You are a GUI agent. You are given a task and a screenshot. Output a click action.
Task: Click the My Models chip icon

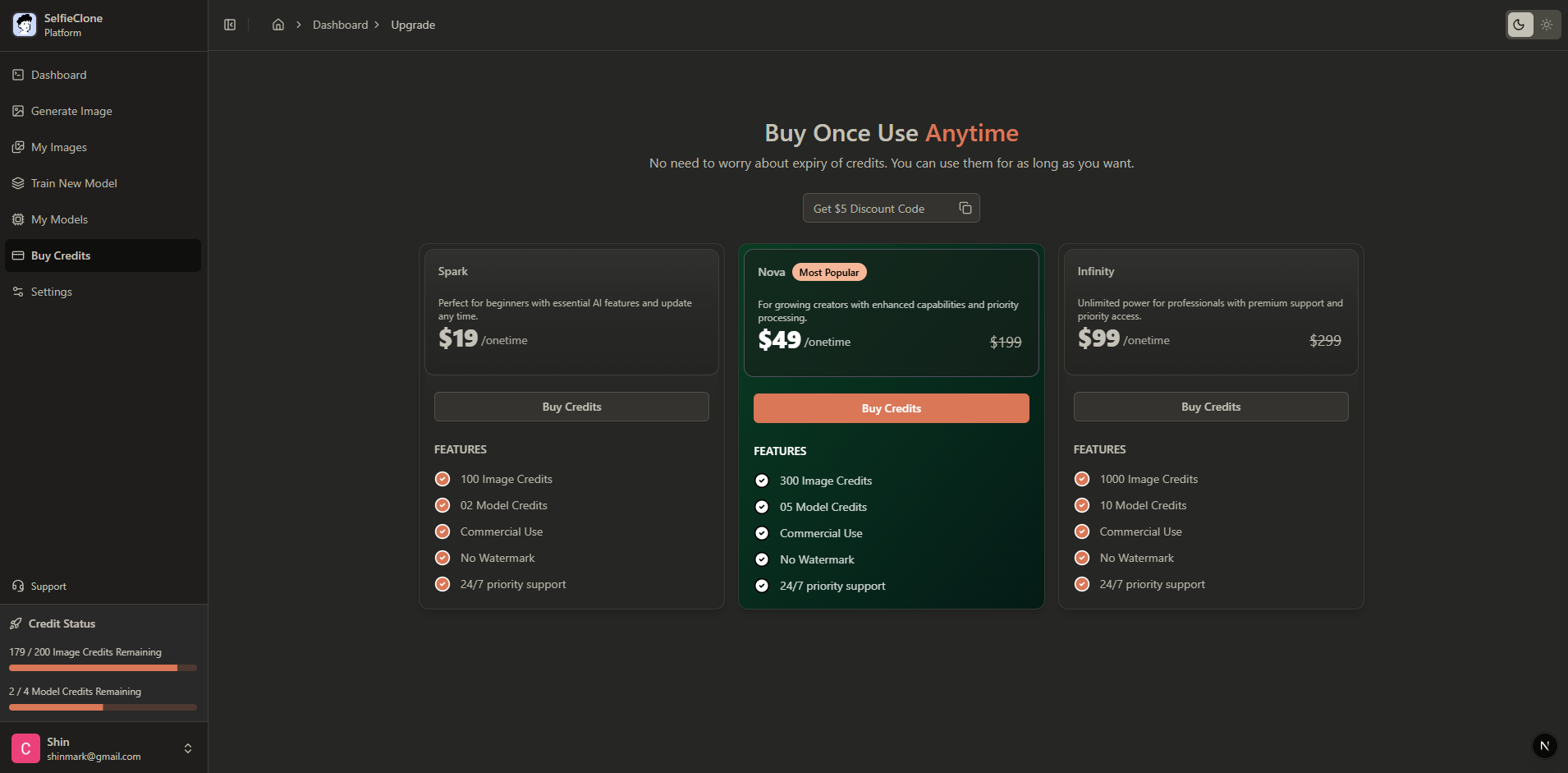point(18,219)
